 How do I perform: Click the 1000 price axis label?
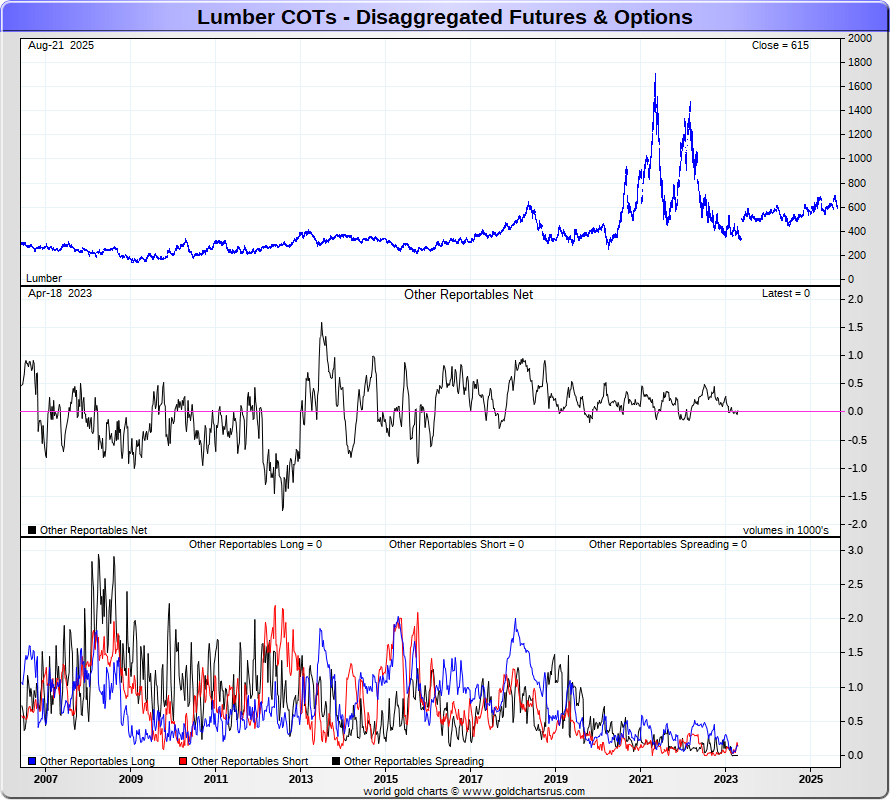click(860, 158)
